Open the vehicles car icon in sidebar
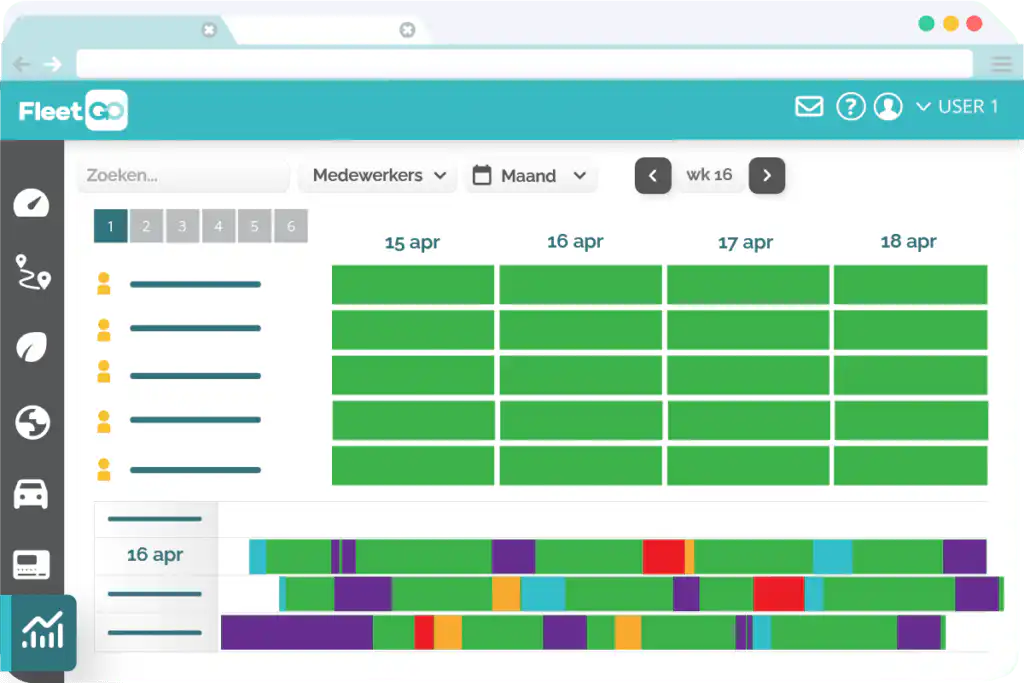Viewport: 1024px width, 683px height. coord(31,494)
